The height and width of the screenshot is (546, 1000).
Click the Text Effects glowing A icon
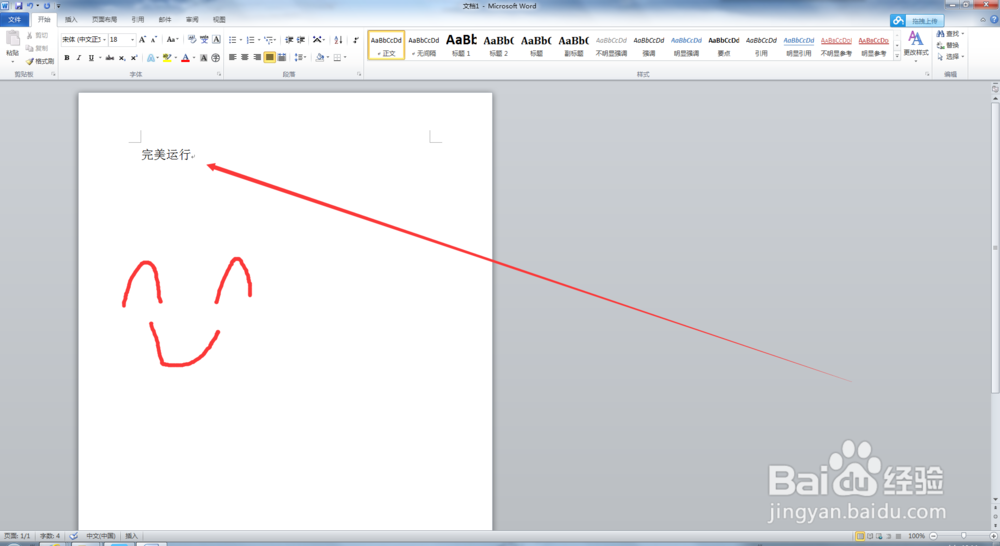coord(151,58)
